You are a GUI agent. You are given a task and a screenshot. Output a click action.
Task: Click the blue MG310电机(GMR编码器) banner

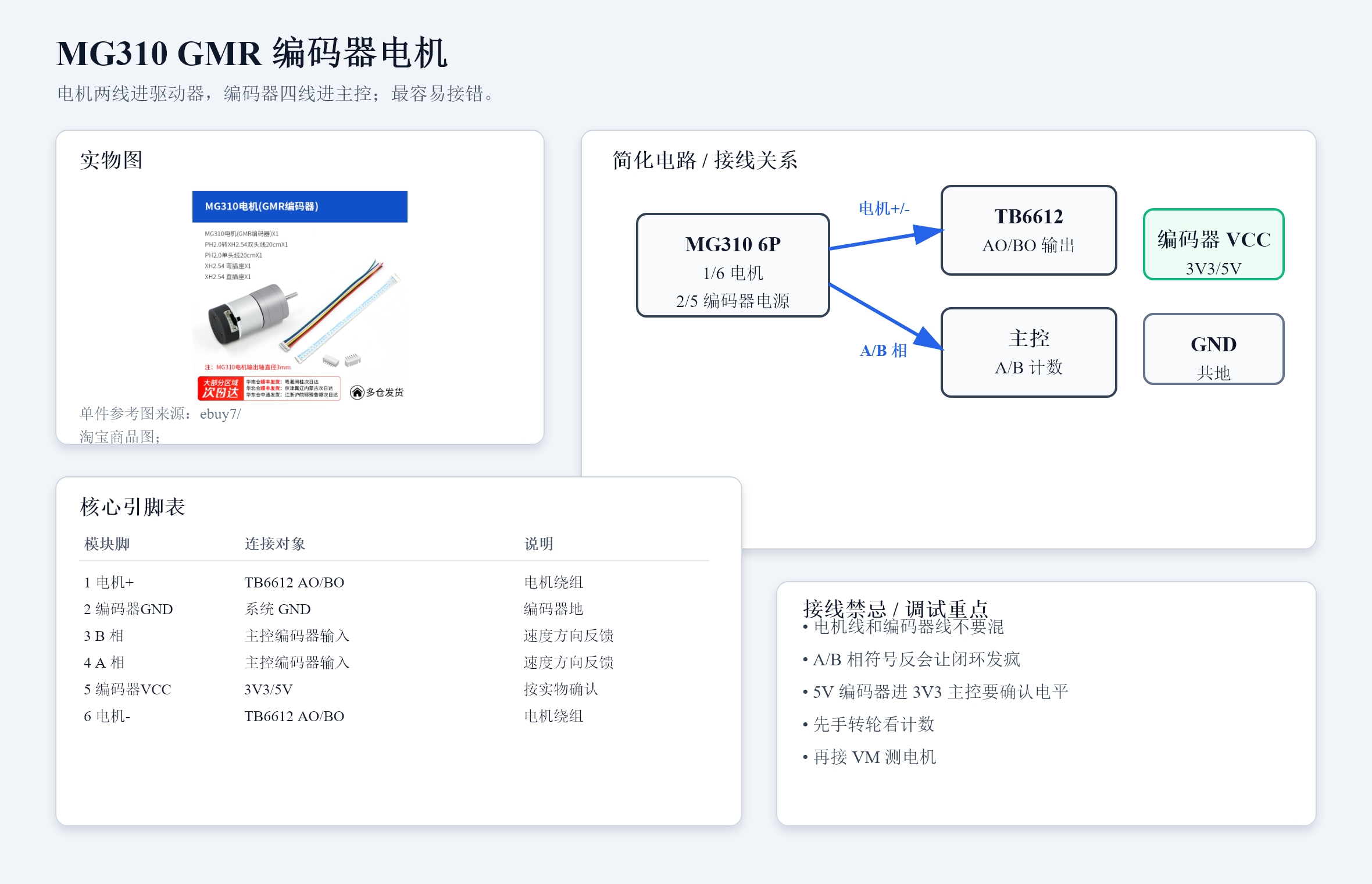(300, 206)
